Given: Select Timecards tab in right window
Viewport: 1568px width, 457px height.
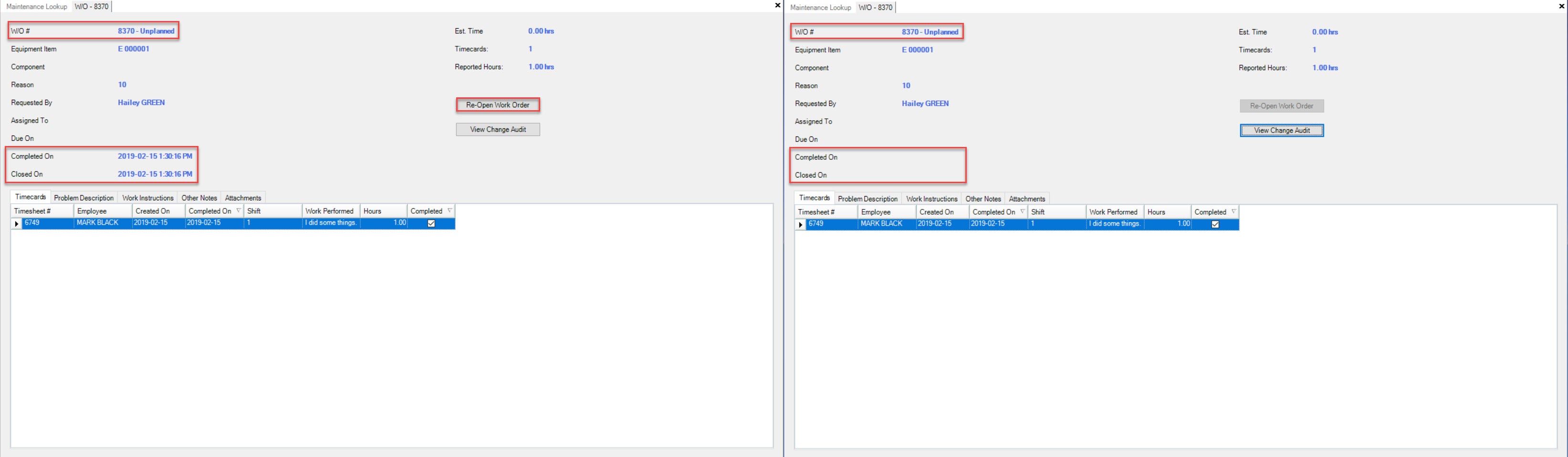Looking at the screenshot, I should (815, 198).
